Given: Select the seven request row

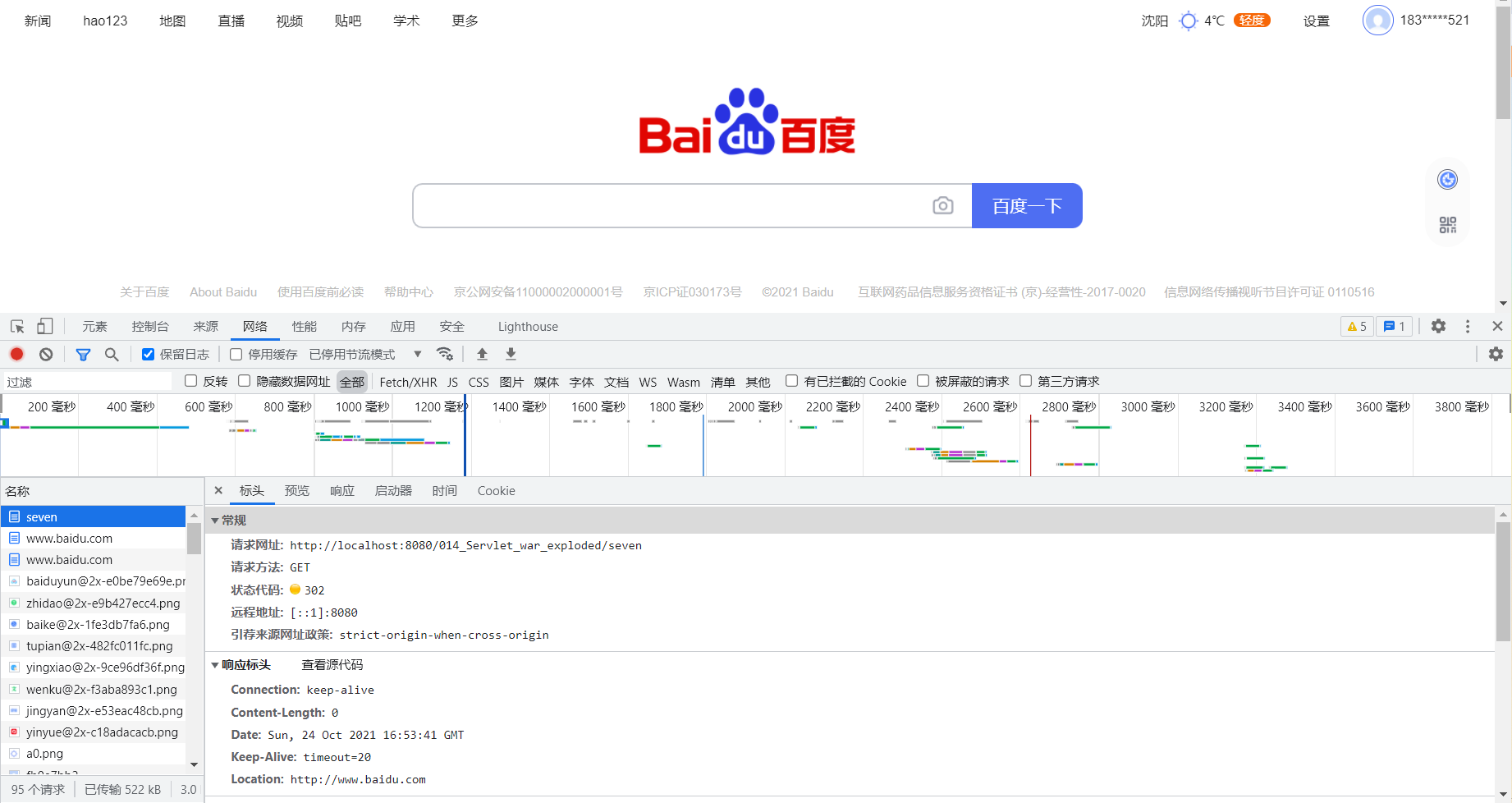Looking at the screenshot, I should (x=94, y=516).
